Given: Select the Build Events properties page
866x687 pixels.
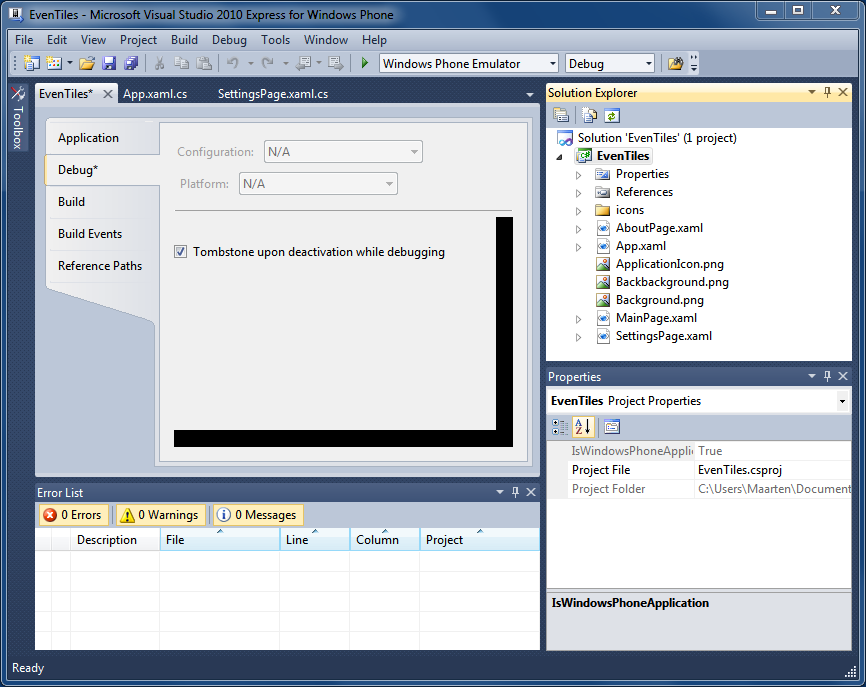Looking at the screenshot, I should [x=90, y=234].
